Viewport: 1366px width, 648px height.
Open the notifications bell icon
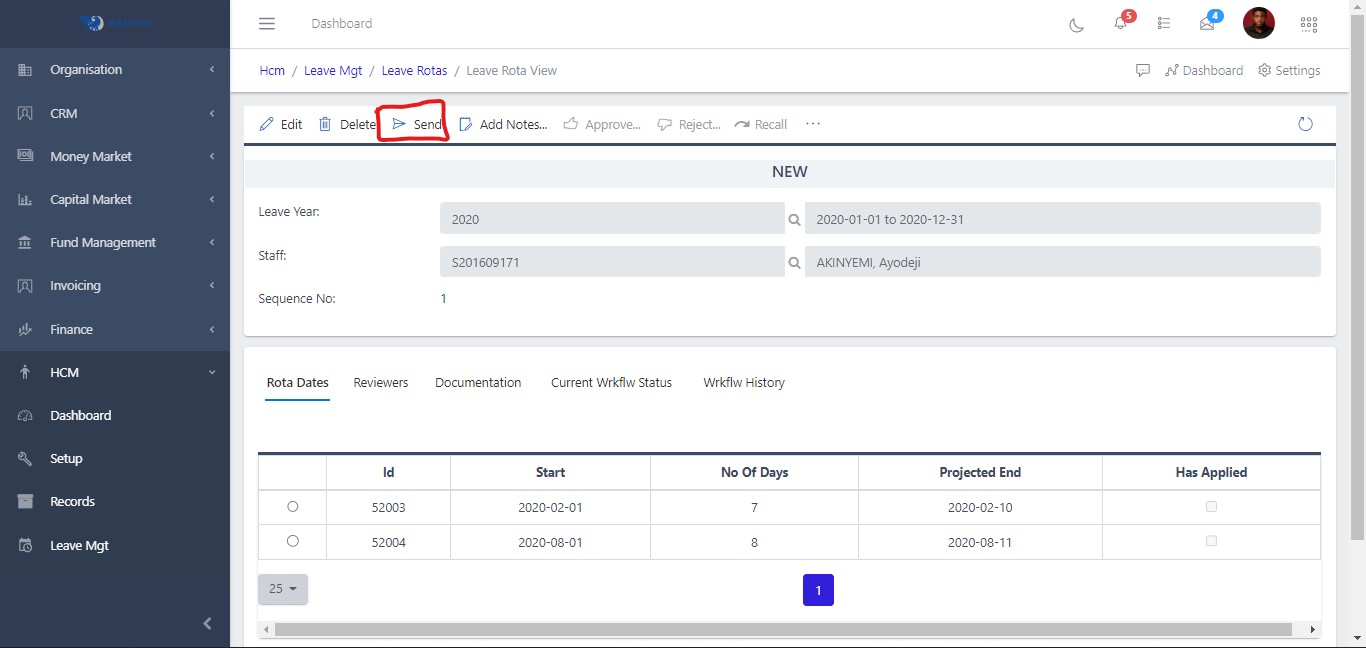1120,24
